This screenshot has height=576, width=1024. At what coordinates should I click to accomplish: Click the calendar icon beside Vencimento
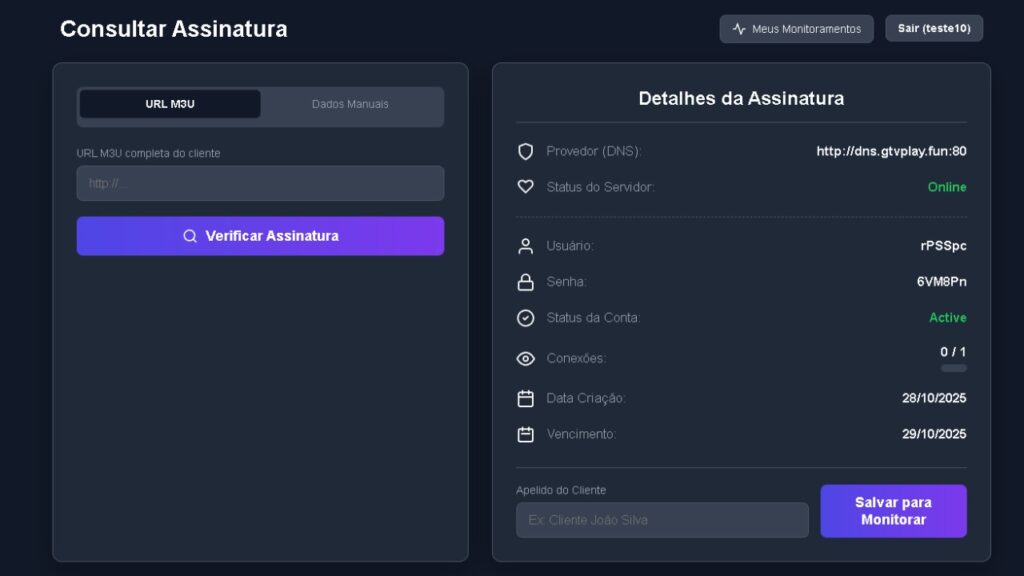click(525, 435)
